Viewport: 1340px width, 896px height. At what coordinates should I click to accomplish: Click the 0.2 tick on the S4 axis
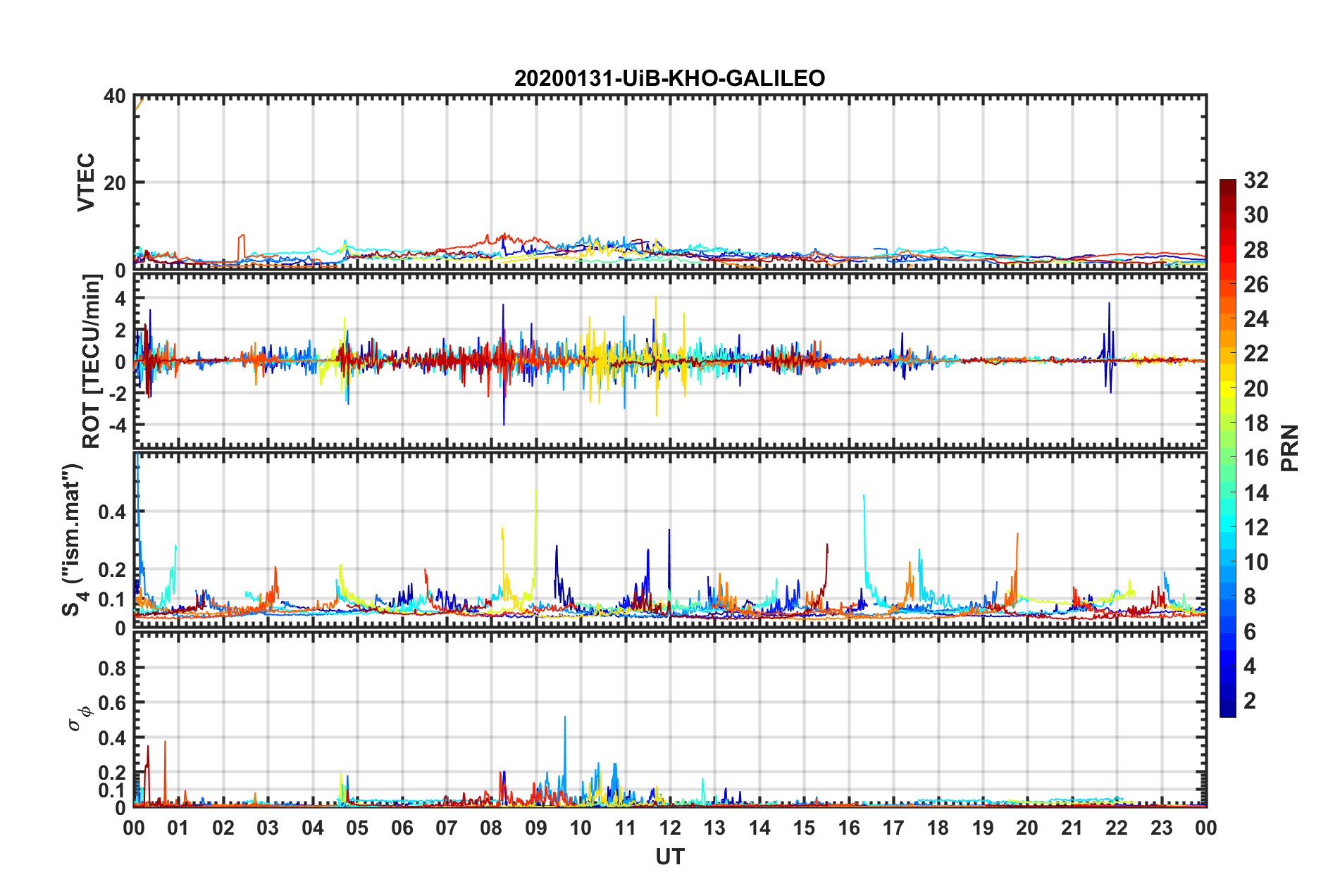(113, 570)
